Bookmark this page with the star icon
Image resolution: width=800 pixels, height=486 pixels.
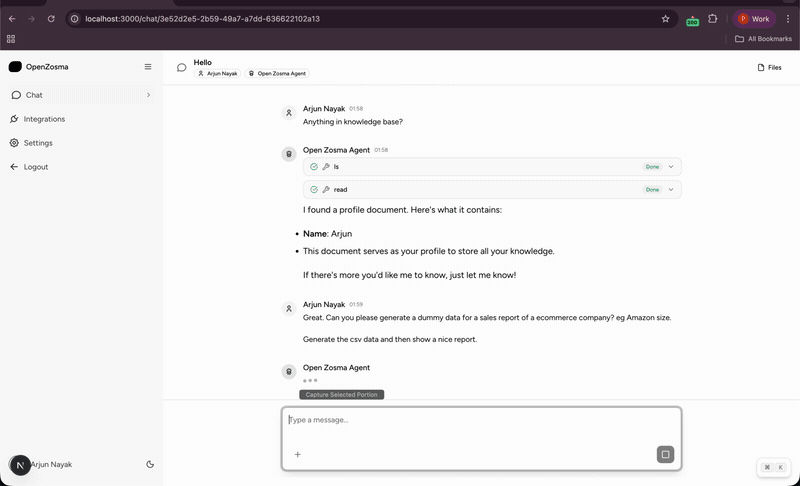point(666,19)
